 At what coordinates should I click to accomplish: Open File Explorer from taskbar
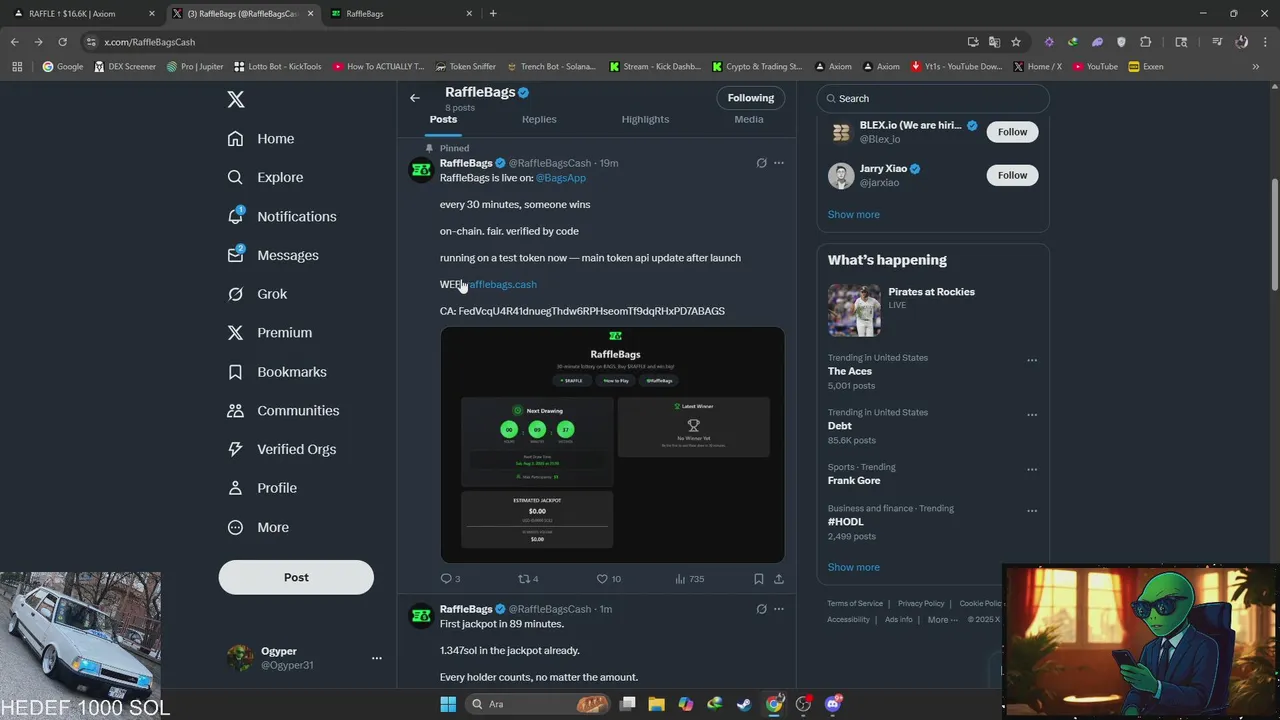coord(657,704)
